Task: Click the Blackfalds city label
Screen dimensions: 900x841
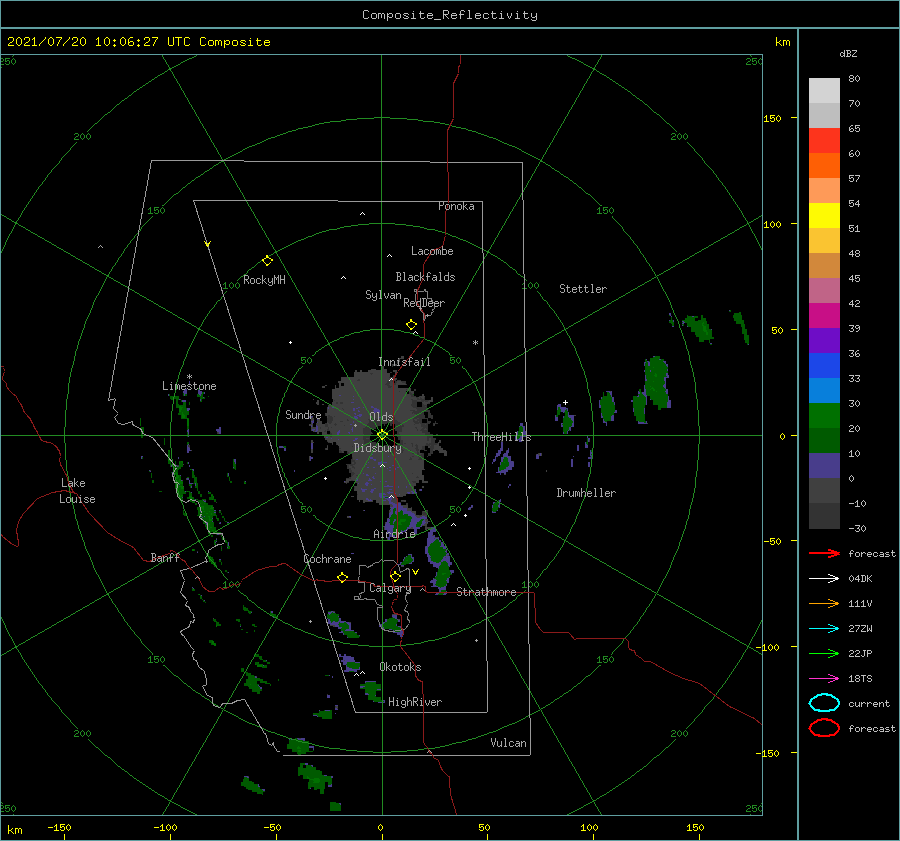Action: point(425,277)
